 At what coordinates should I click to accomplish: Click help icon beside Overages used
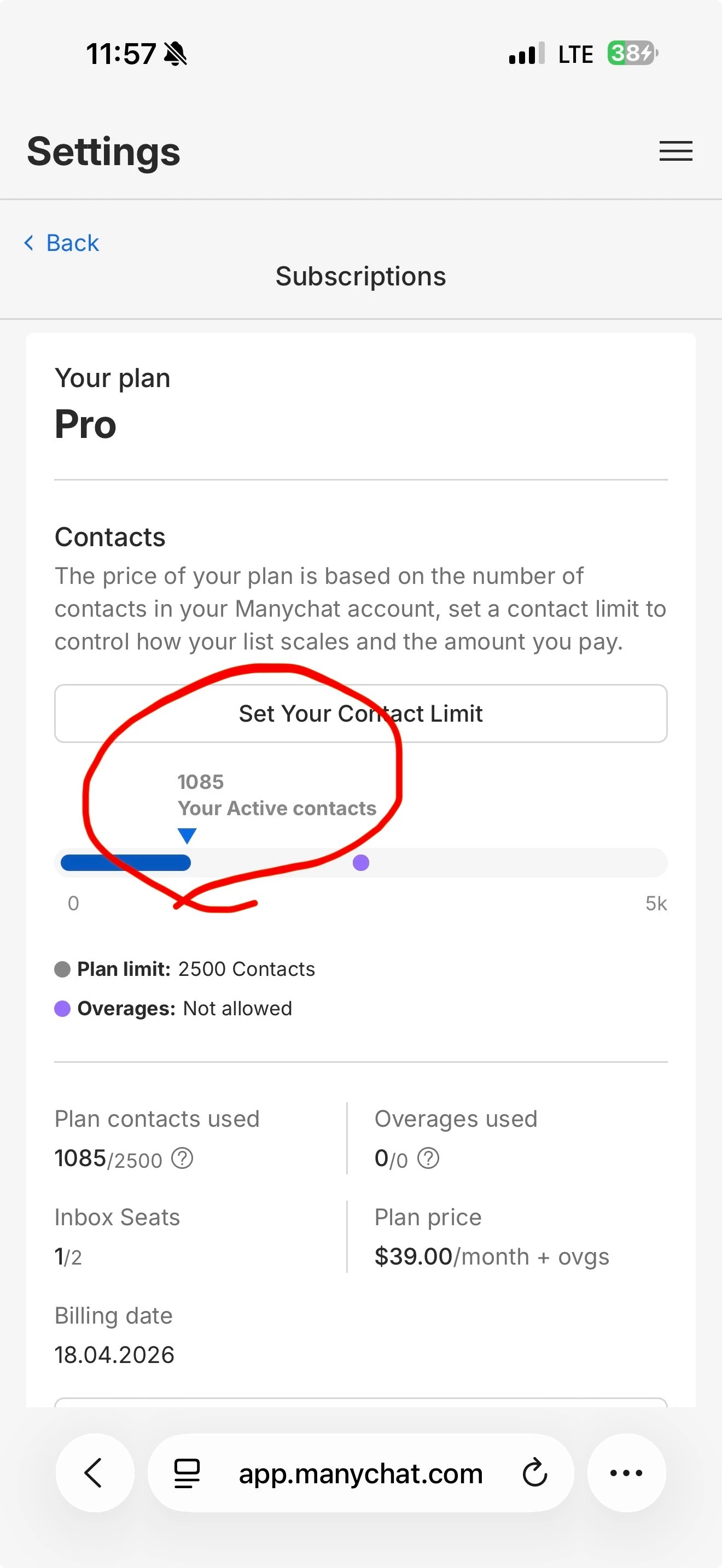click(x=429, y=1159)
